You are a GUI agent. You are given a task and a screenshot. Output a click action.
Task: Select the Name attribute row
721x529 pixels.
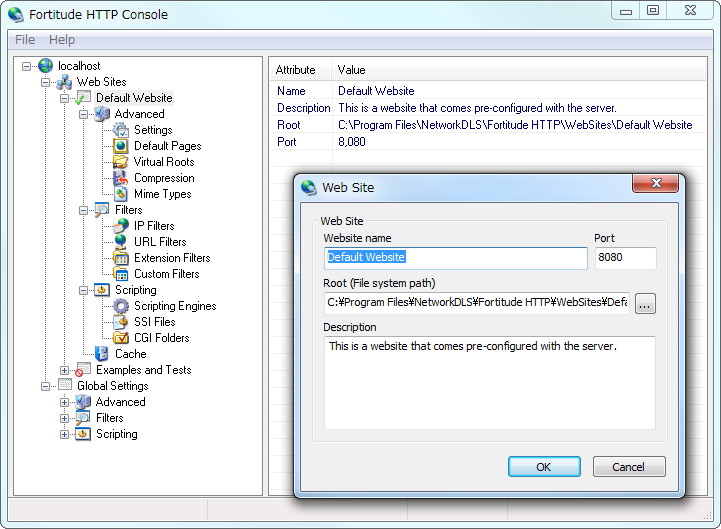point(487,91)
